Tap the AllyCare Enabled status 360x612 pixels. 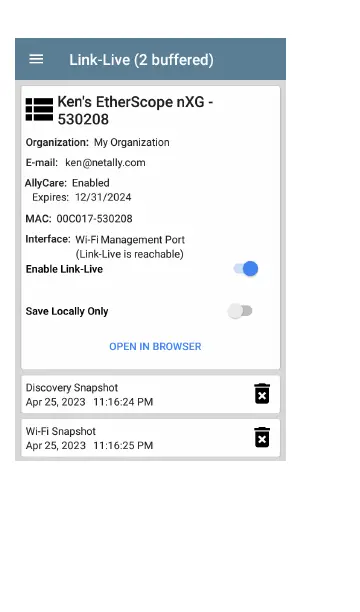click(91, 183)
